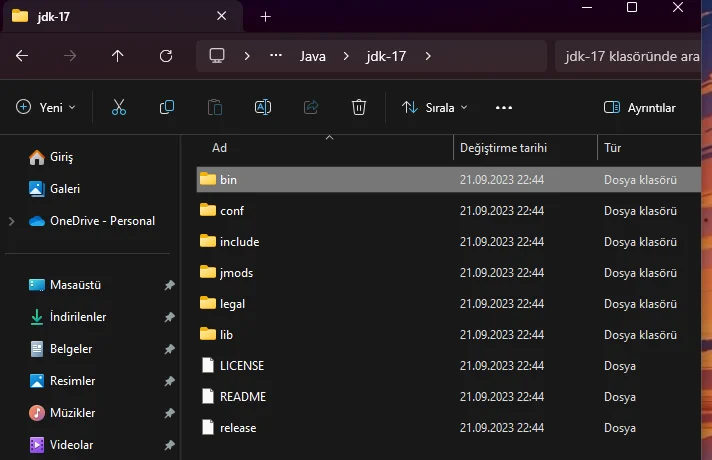
Task: Open Masaüstü desktop shortcut
Action: coord(64,285)
